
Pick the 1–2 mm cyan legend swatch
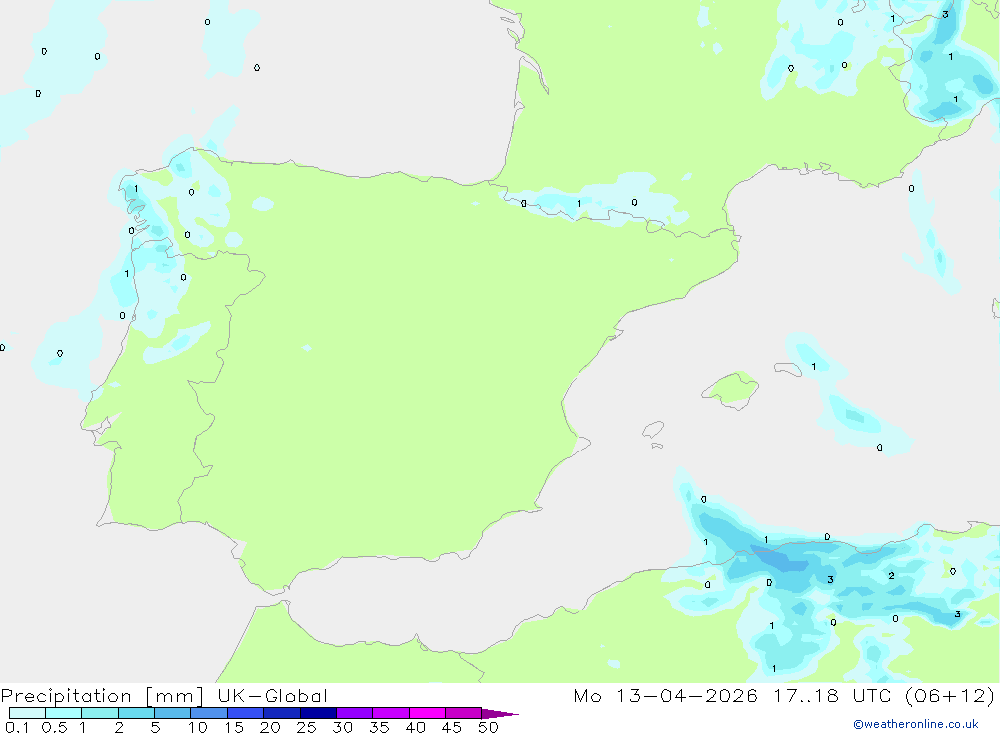[x=99, y=713]
